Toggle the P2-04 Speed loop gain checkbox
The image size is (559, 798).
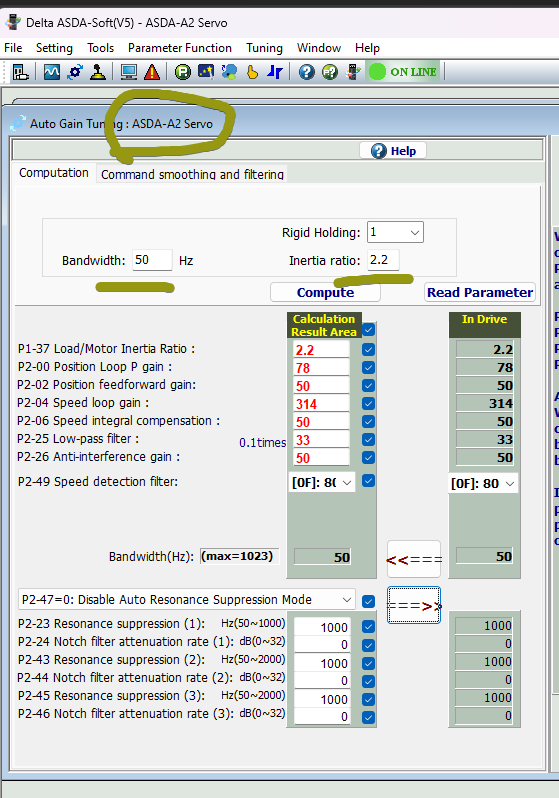click(369, 404)
